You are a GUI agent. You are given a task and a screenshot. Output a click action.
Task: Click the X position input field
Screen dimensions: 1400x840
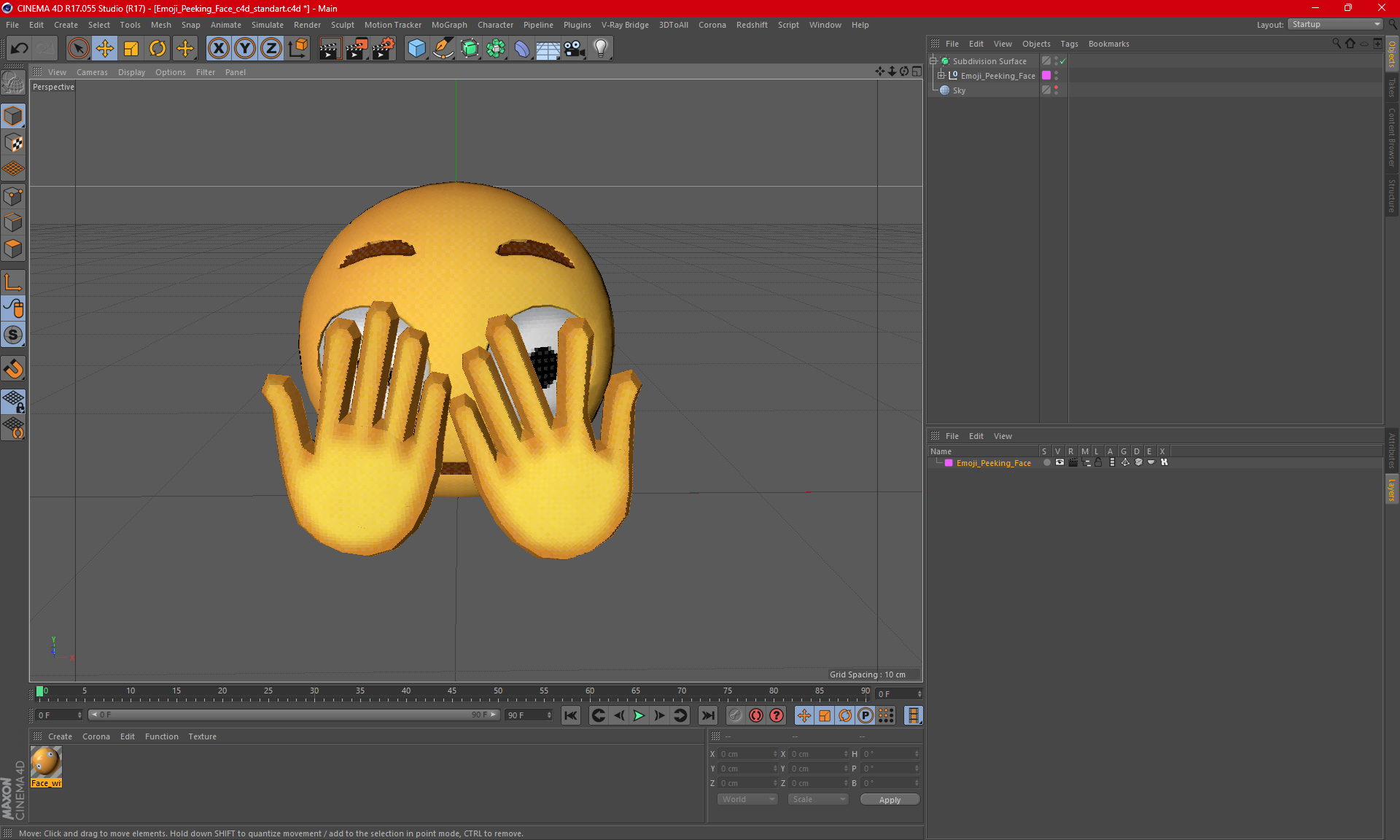(x=747, y=754)
